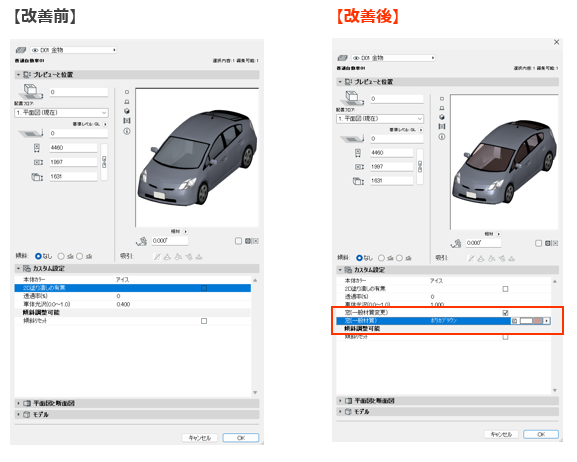This screenshot has width=577, height=462.
Task: Click the mirror icon beside the checkbox in before dialog
Action: pos(252,241)
